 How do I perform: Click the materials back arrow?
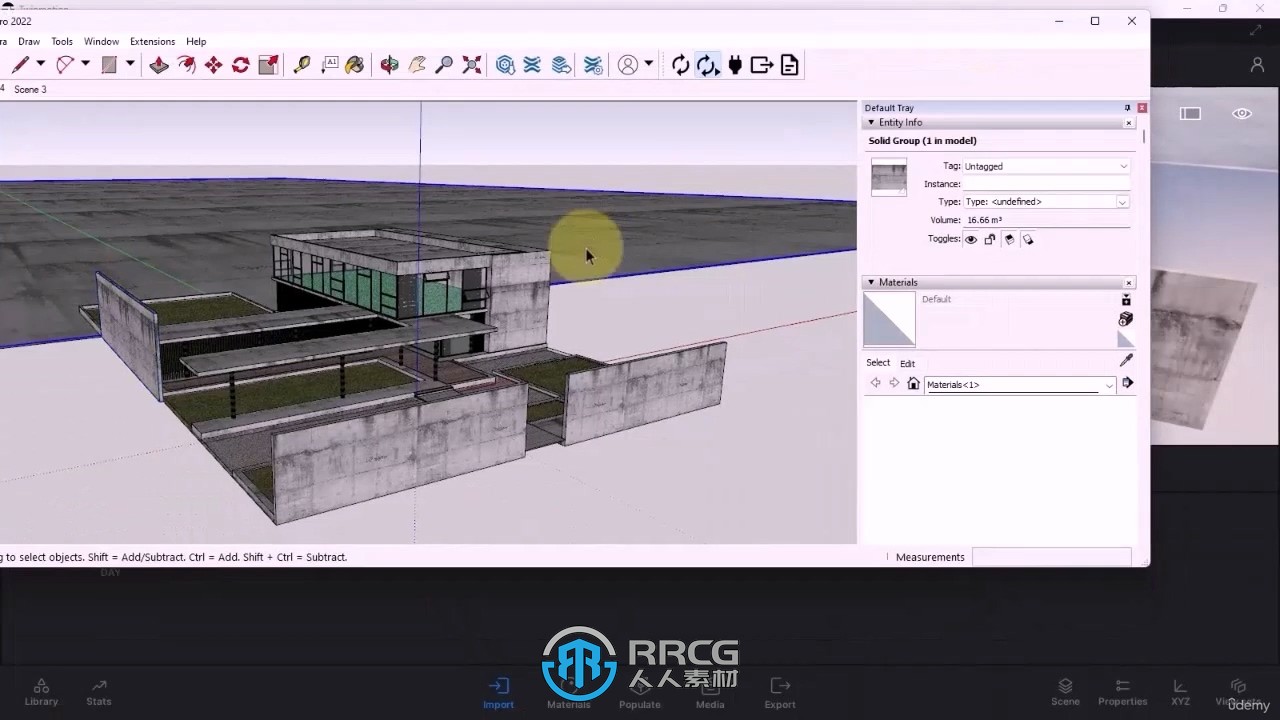coord(875,384)
